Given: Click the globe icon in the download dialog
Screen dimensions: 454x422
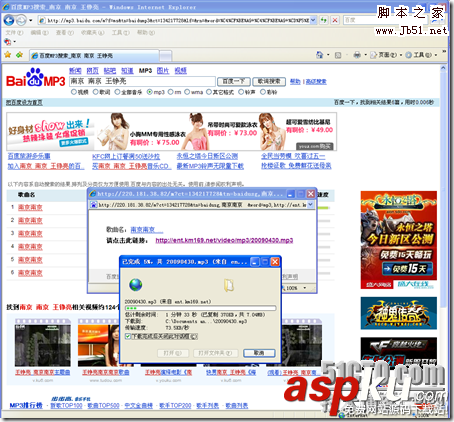Looking at the screenshot, I should point(136,285).
